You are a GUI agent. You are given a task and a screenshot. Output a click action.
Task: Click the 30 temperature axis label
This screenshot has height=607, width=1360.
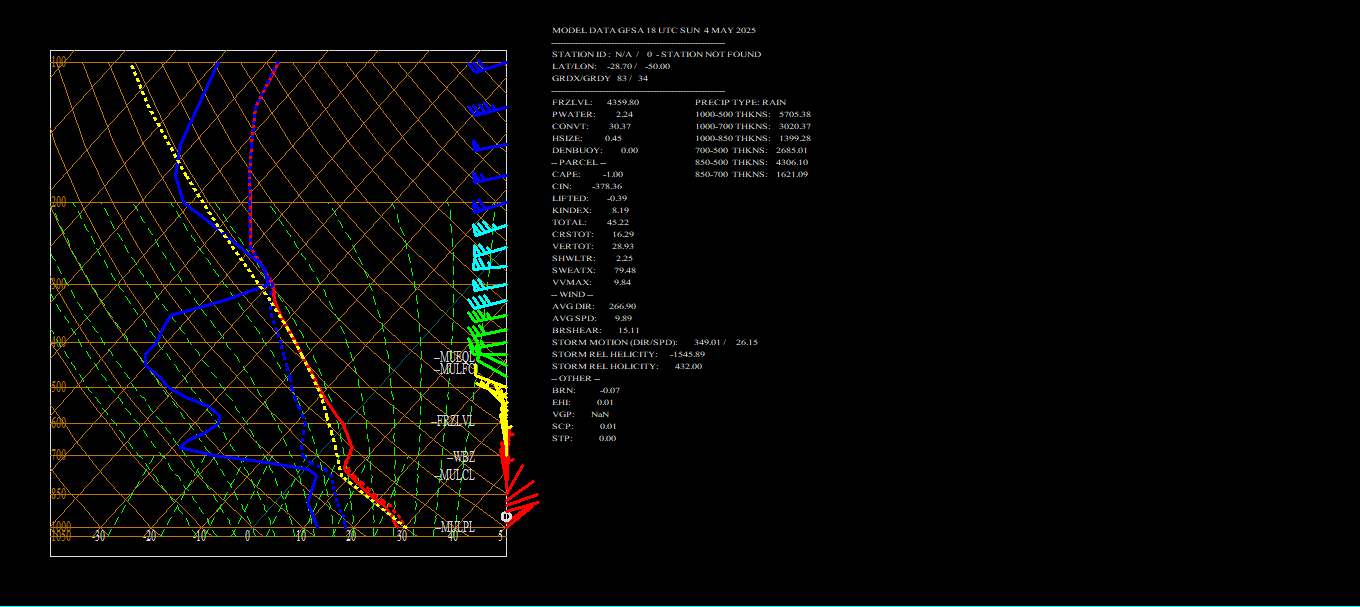coord(402,536)
